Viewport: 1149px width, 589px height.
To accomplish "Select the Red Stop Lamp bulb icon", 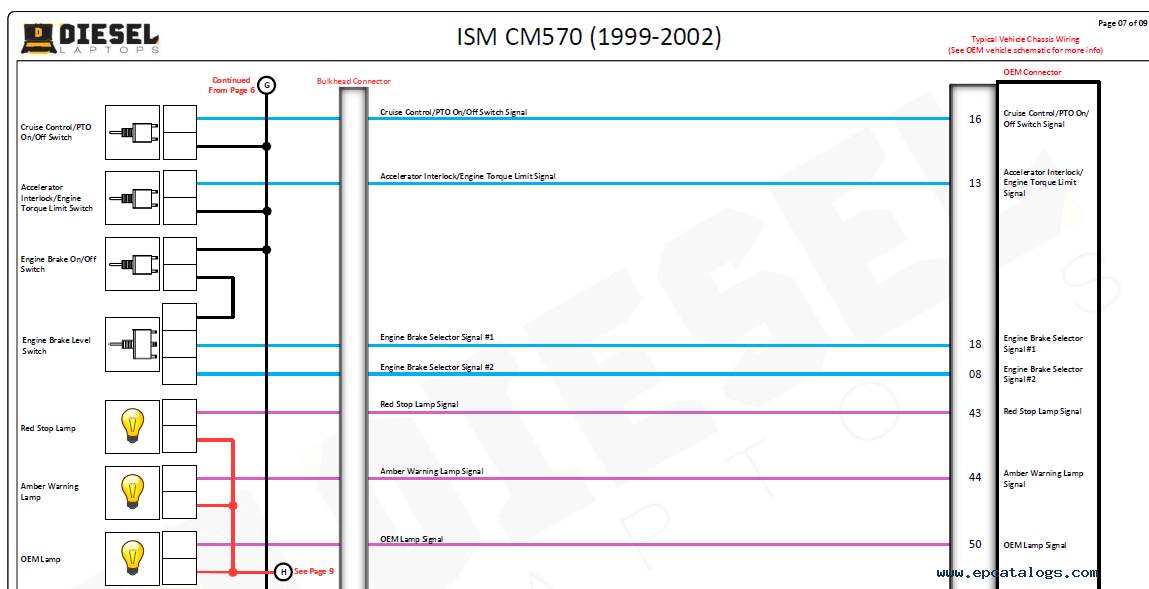I will [x=133, y=426].
